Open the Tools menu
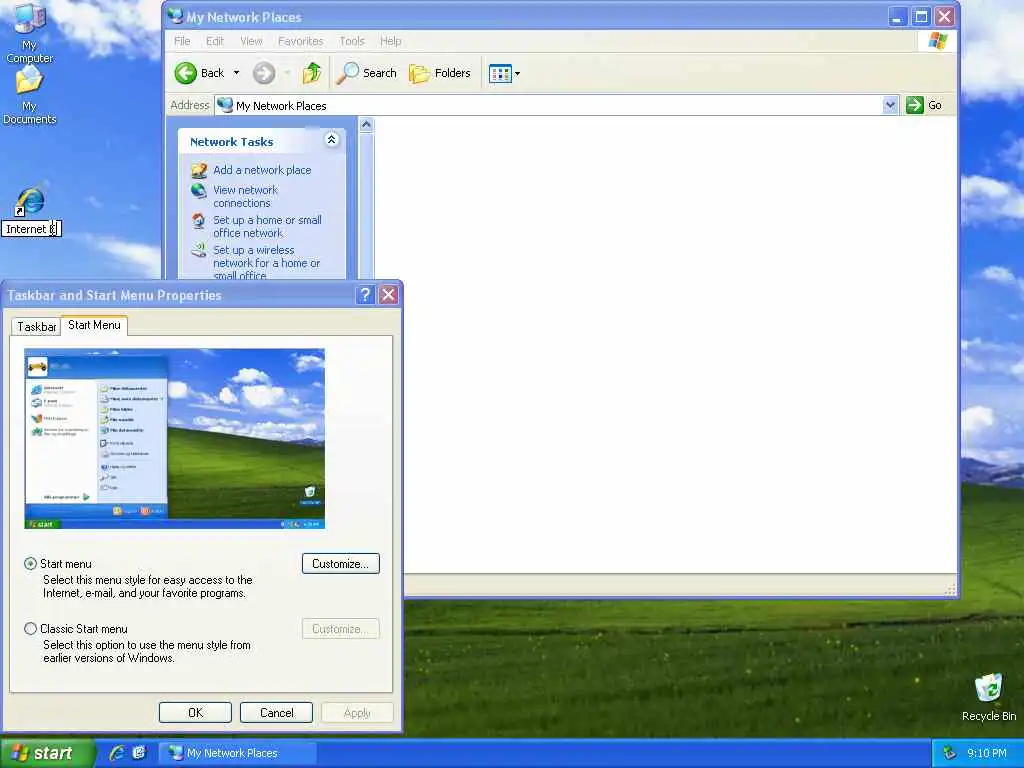Screen dimensions: 1024x768 pyautogui.click(x=351, y=41)
